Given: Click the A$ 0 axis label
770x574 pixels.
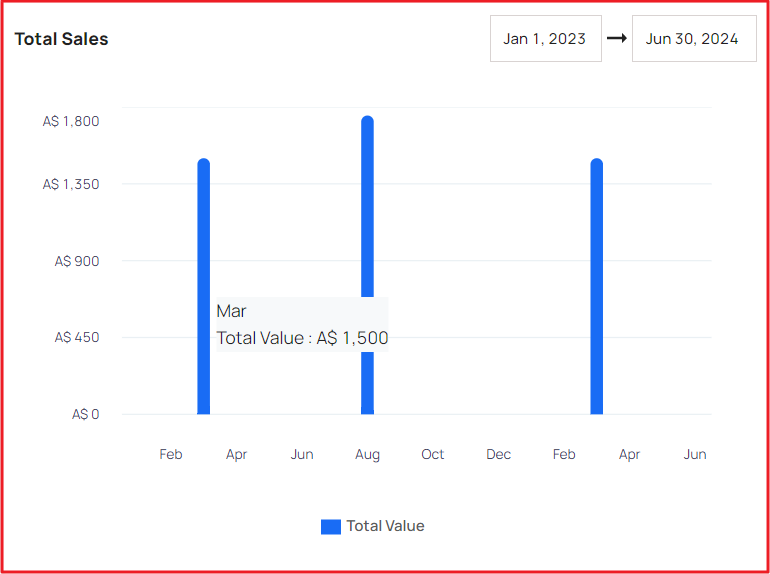Looking at the screenshot, I should 85,414.
